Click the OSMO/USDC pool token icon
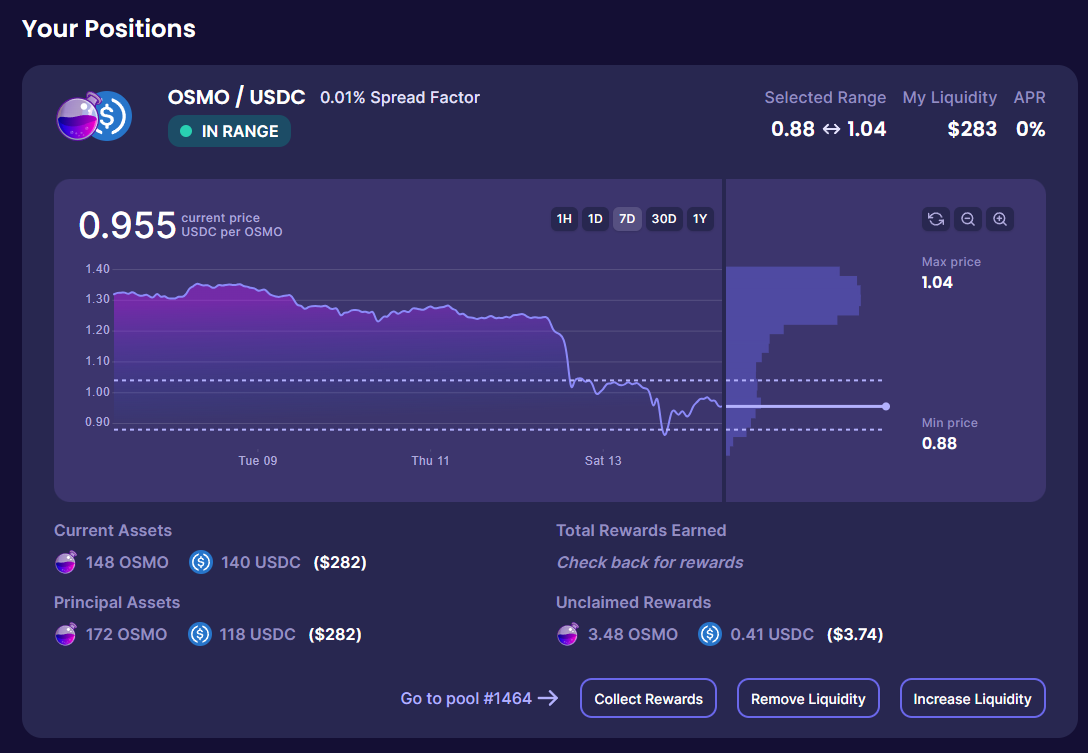This screenshot has height=753, width=1088. 93,116
